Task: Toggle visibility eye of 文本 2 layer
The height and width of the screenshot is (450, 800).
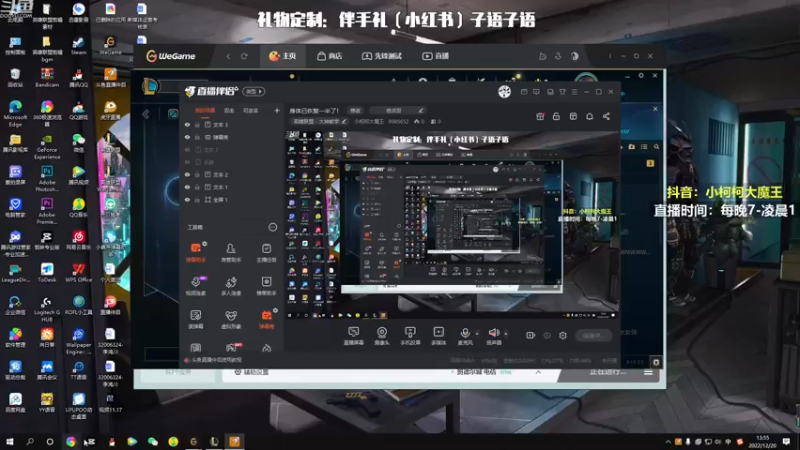Action: pos(187,174)
